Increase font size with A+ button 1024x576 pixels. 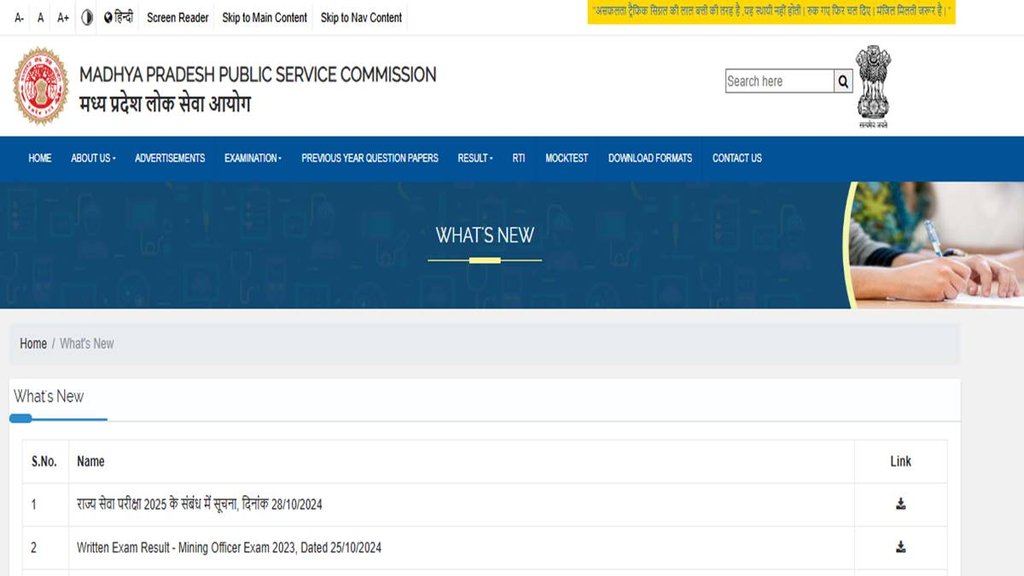click(x=63, y=18)
